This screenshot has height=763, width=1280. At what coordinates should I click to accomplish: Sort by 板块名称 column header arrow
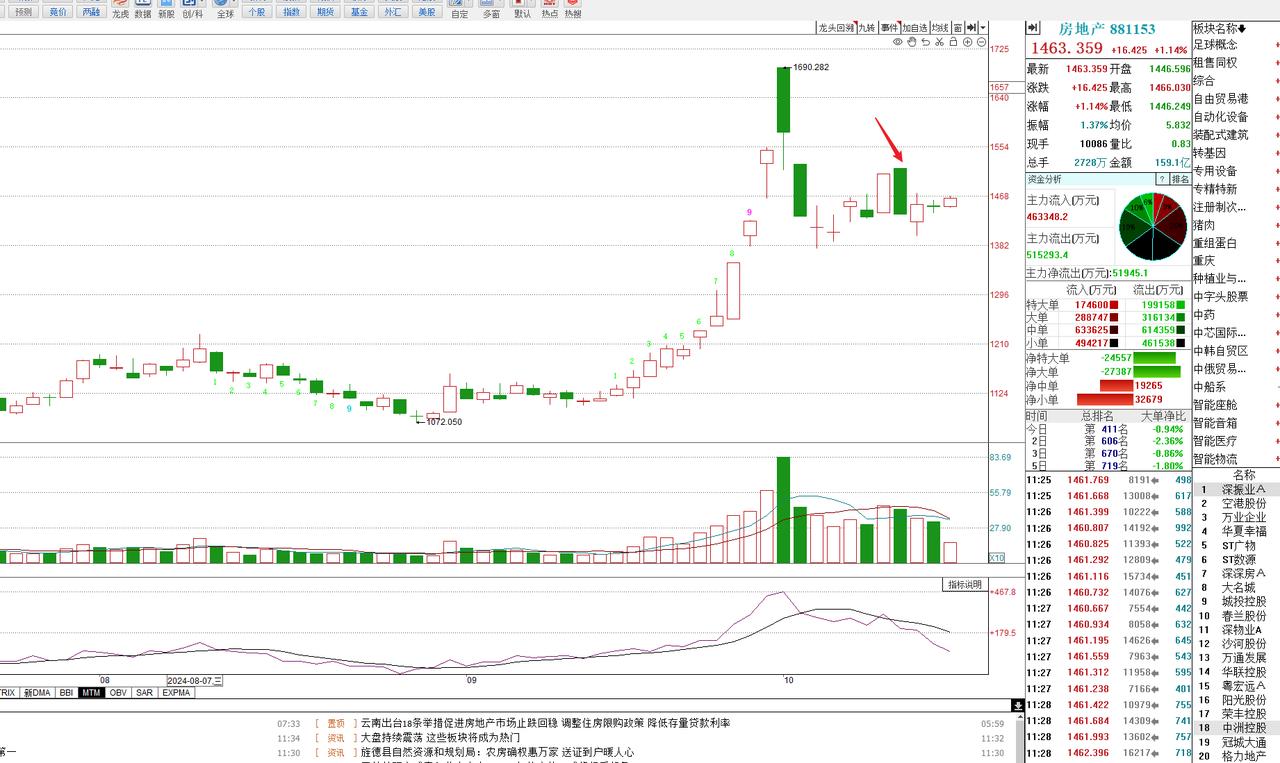coord(1243,28)
